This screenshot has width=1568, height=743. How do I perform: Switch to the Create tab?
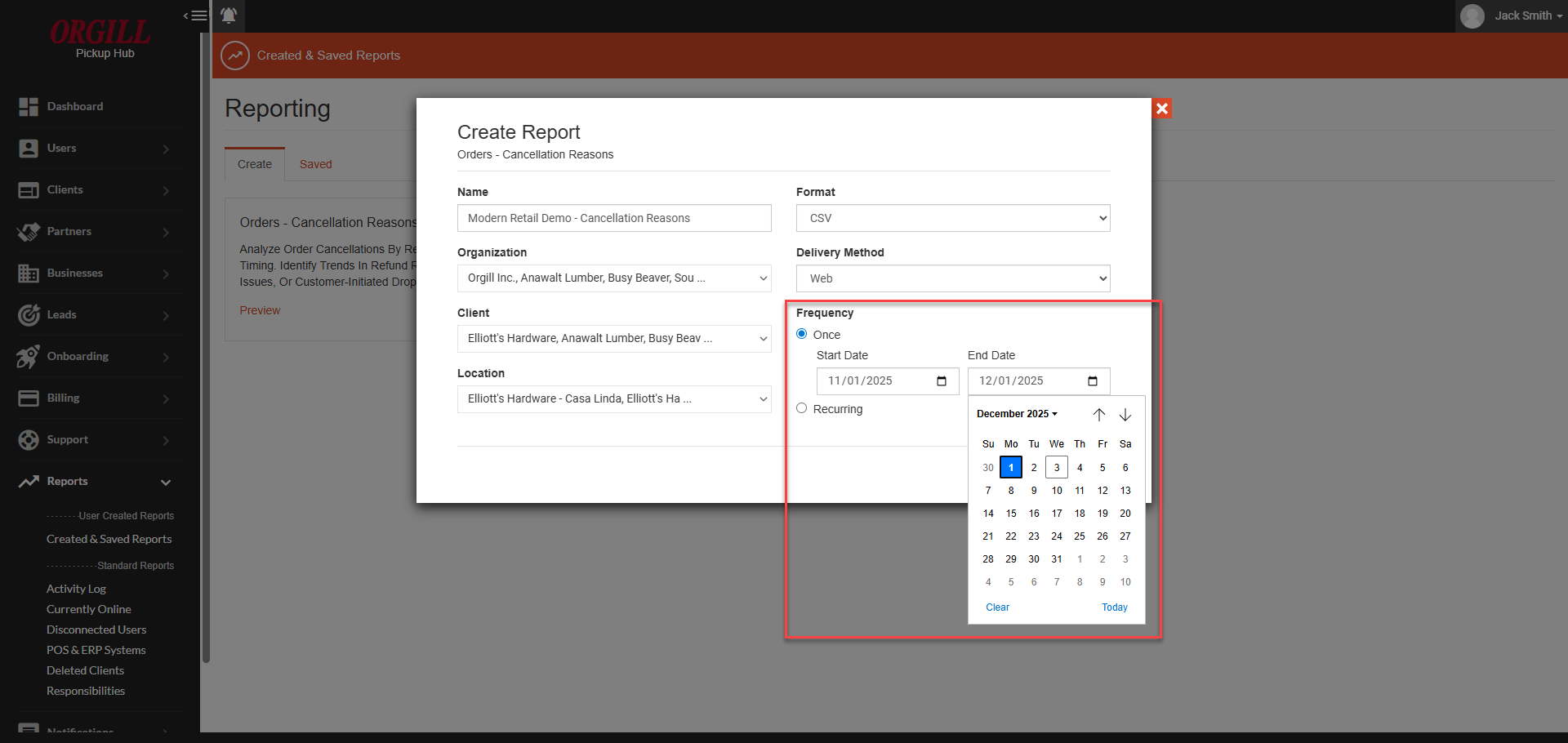255,164
